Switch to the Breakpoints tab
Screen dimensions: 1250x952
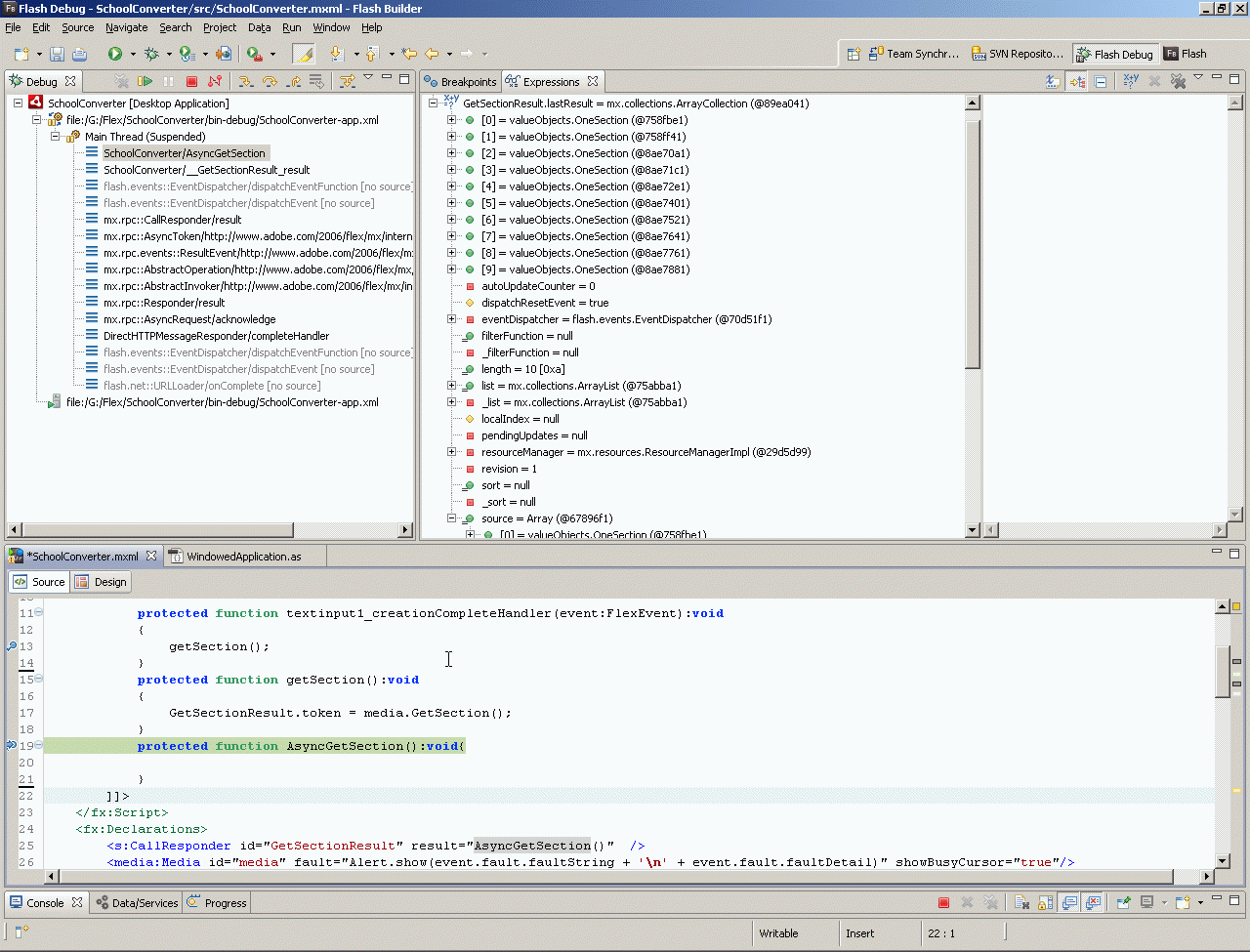pos(460,82)
